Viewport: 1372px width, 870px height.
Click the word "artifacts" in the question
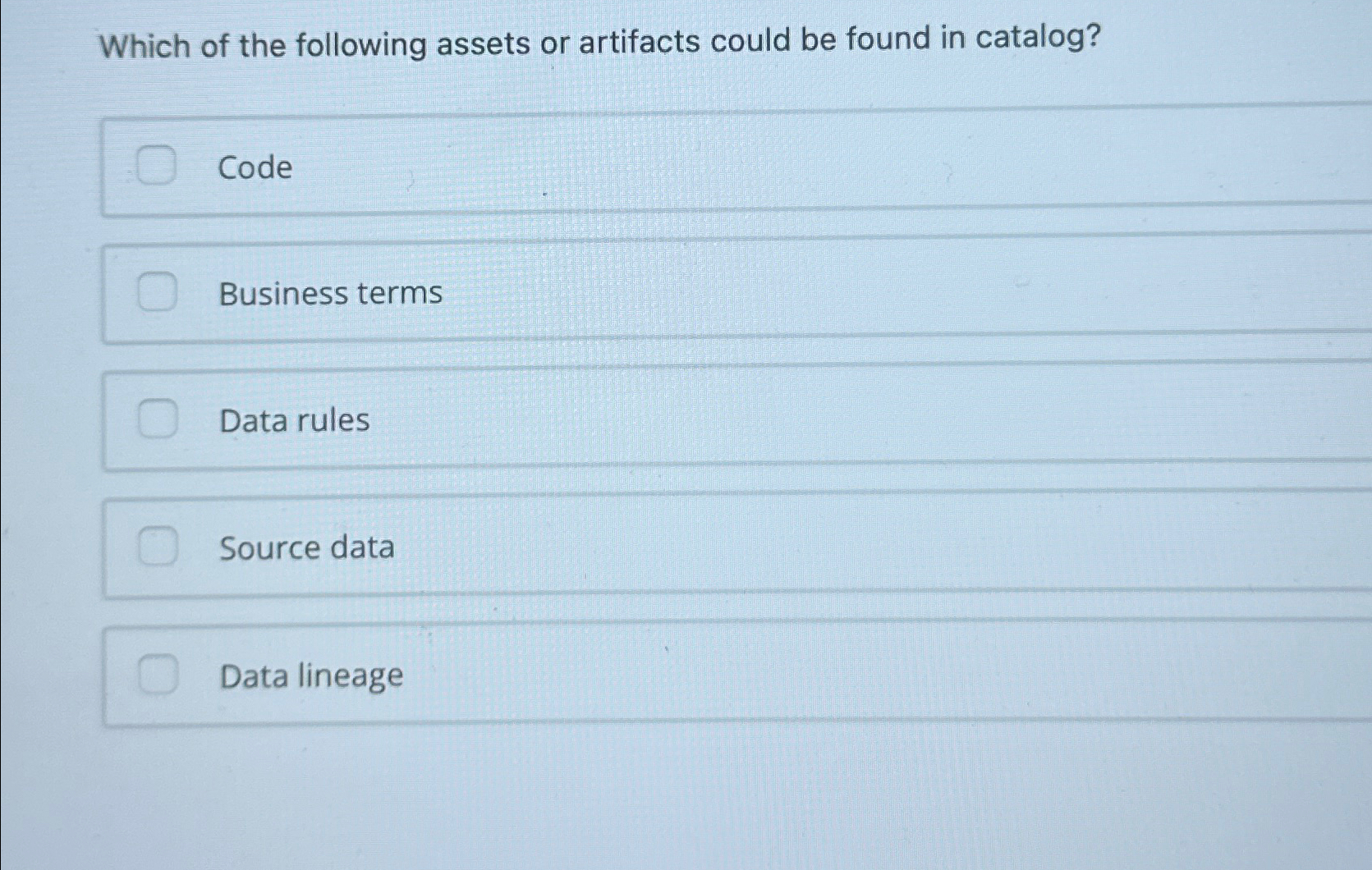point(639,41)
